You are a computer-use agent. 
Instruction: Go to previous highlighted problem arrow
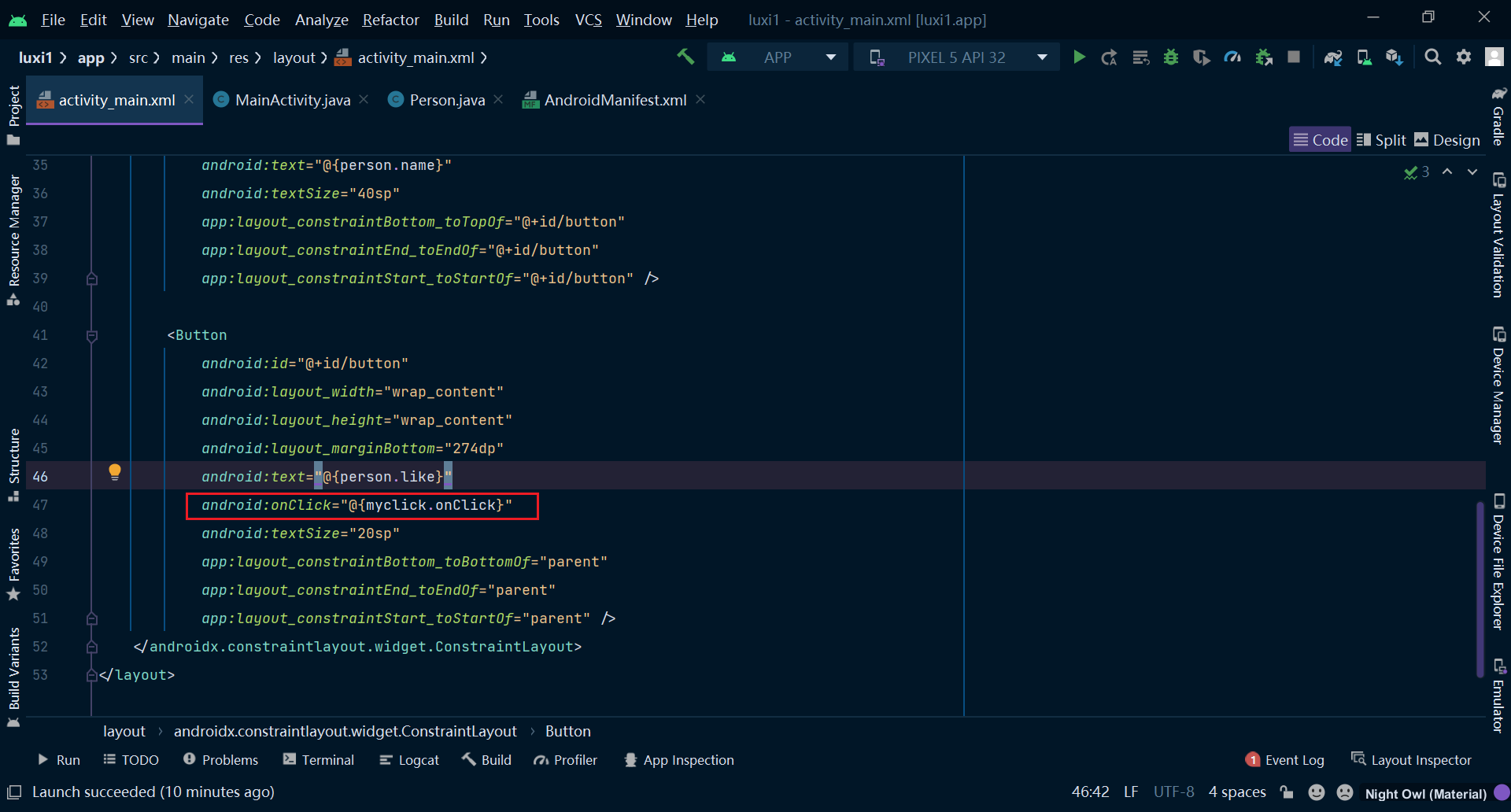click(1447, 172)
